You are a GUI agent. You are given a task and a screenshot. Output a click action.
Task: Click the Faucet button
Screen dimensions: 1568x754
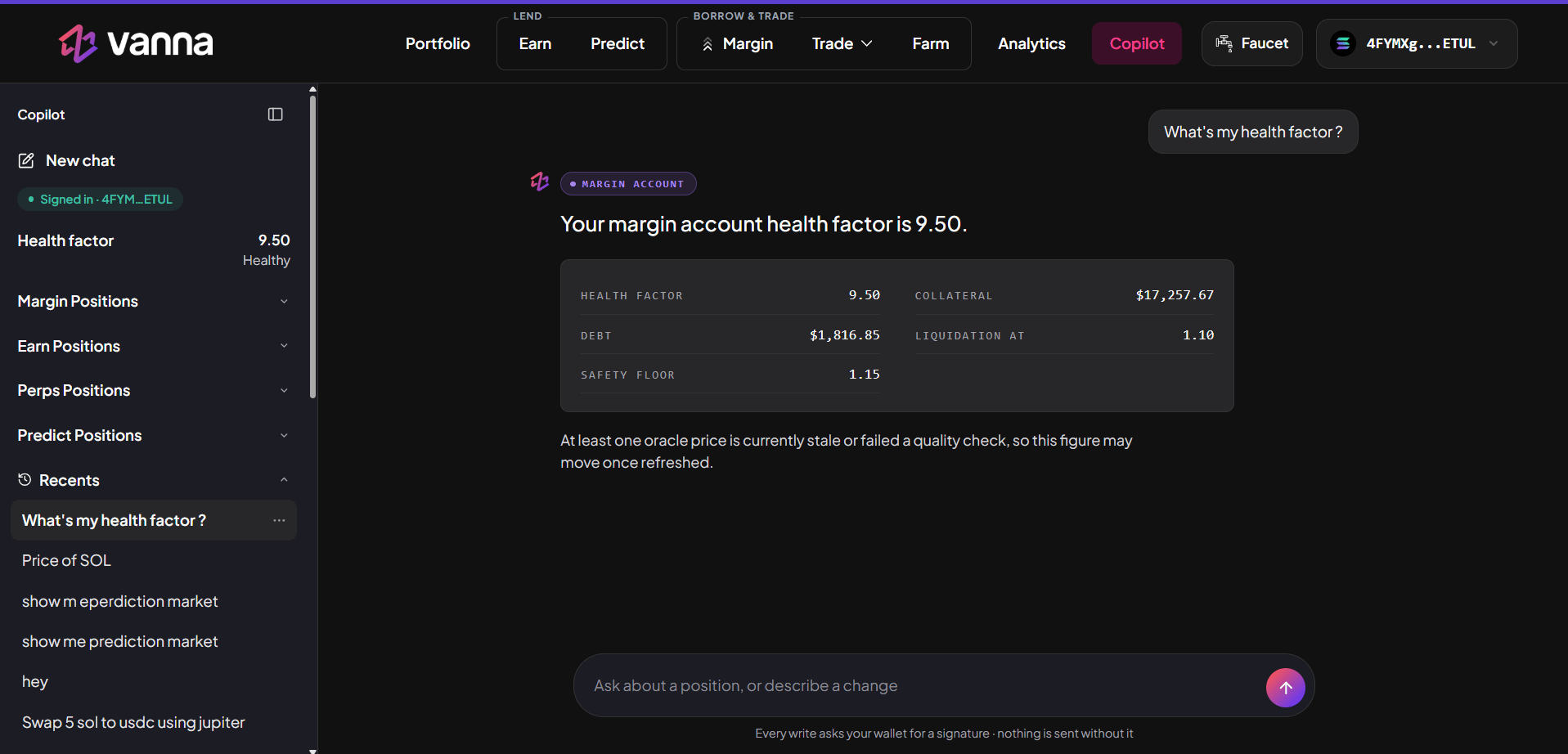pyautogui.click(x=1252, y=43)
